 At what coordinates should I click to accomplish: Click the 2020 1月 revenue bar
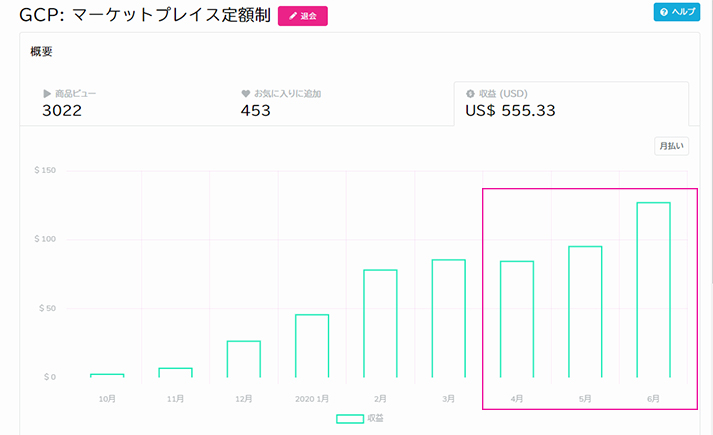point(312,346)
